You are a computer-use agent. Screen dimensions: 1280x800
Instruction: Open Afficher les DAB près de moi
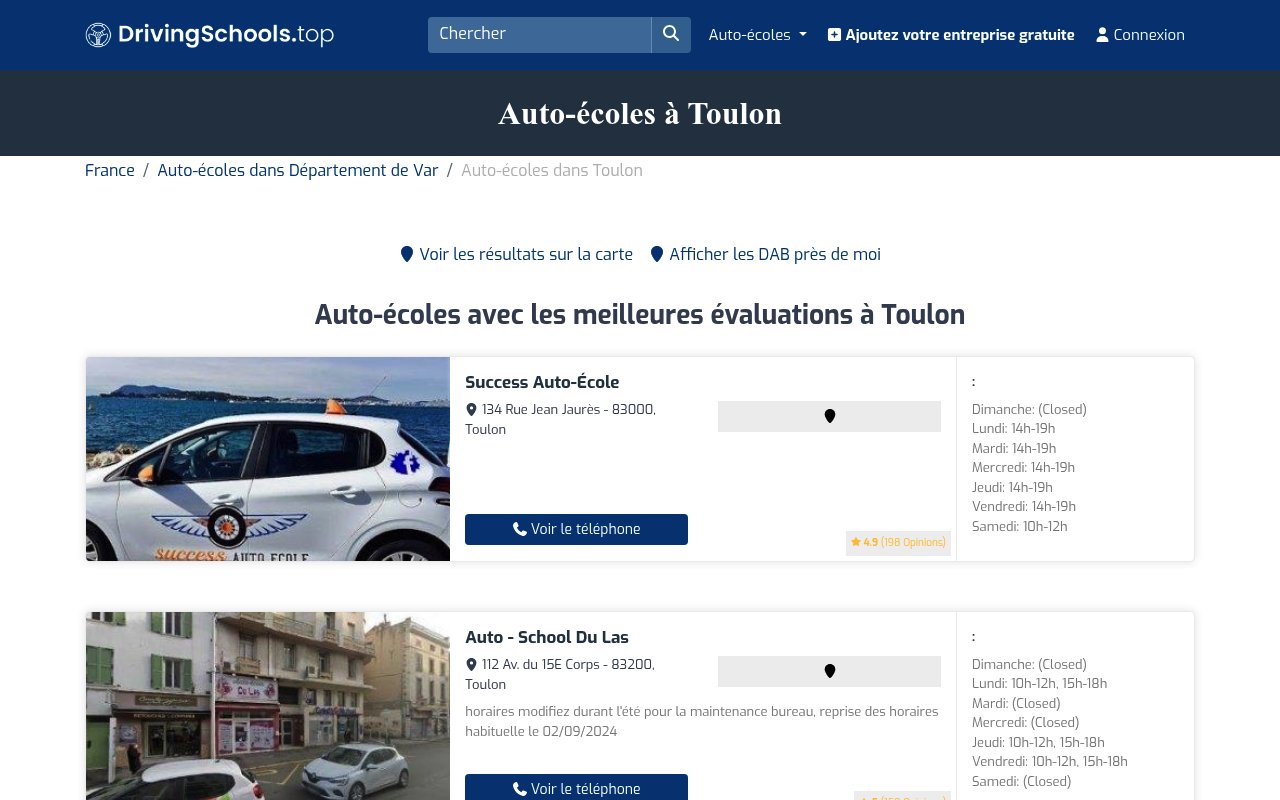coord(774,254)
